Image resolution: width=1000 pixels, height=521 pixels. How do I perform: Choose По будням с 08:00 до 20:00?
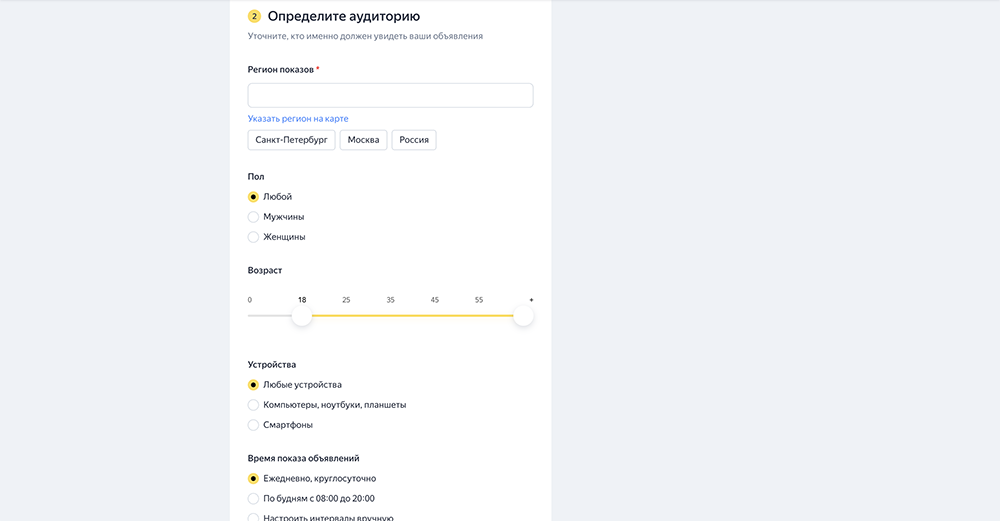coord(254,498)
